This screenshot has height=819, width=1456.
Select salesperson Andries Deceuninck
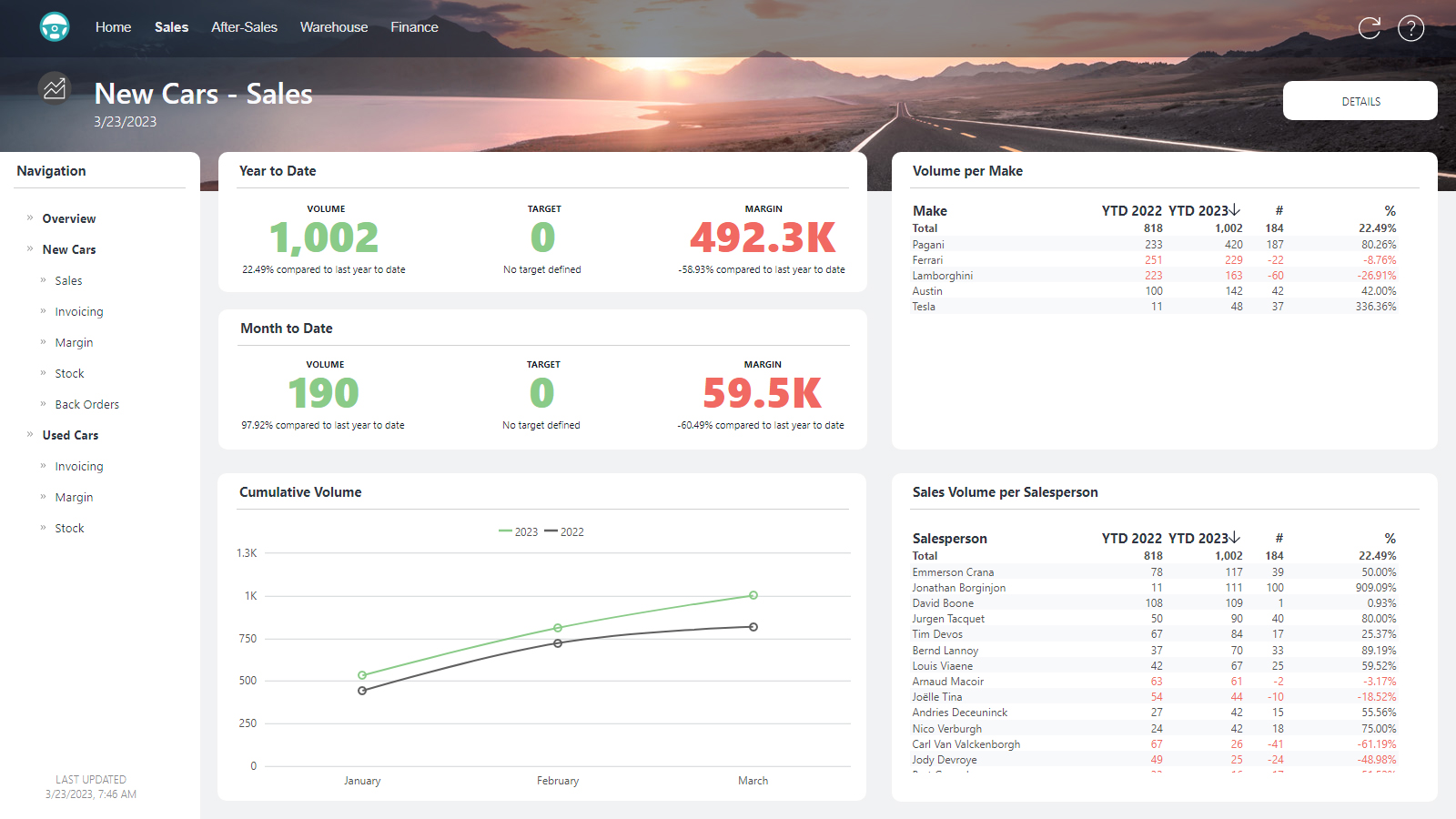(1154, 712)
